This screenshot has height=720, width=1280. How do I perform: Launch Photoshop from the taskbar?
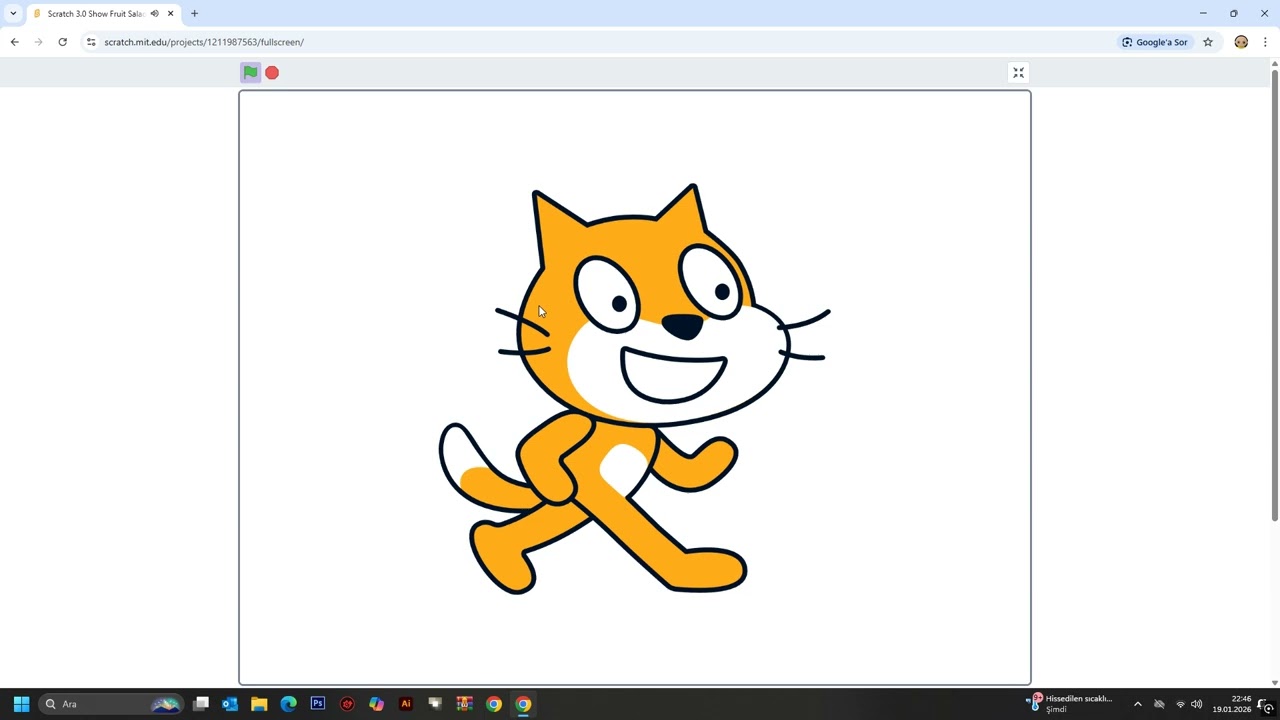click(x=318, y=704)
